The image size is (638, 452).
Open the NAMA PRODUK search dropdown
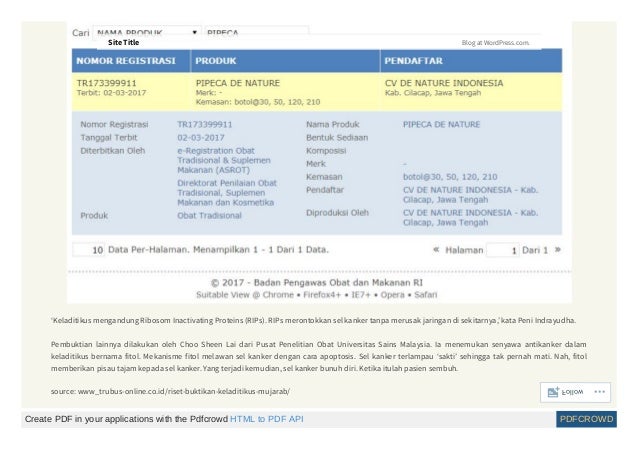click(x=147, y=32)
